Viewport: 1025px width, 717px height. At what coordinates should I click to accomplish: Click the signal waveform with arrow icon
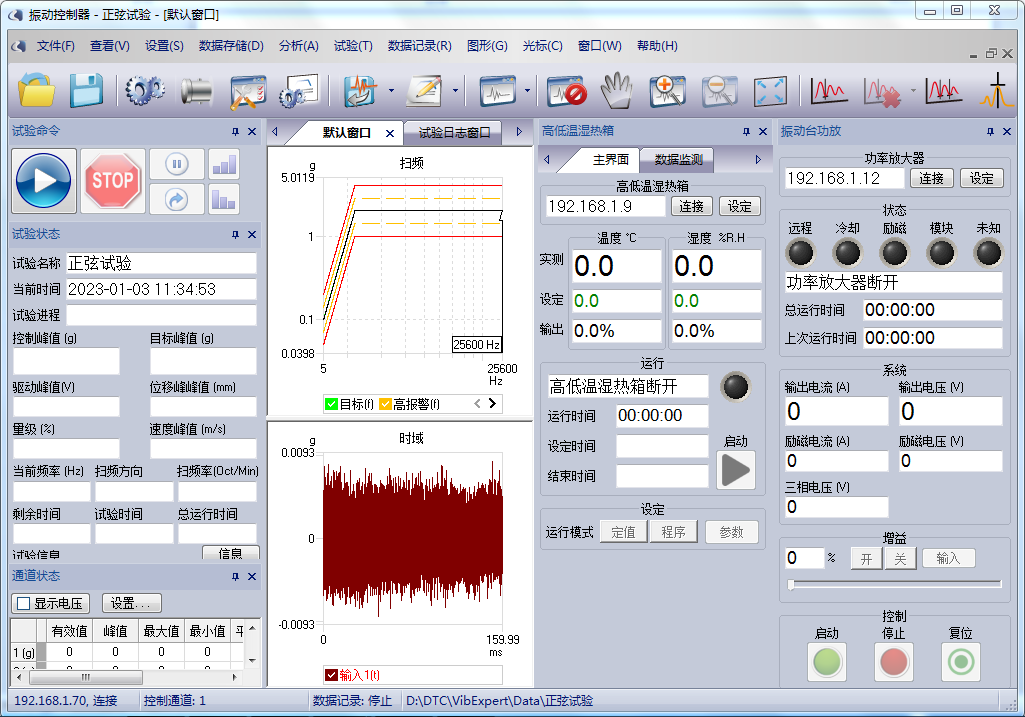tap(361, 90)
